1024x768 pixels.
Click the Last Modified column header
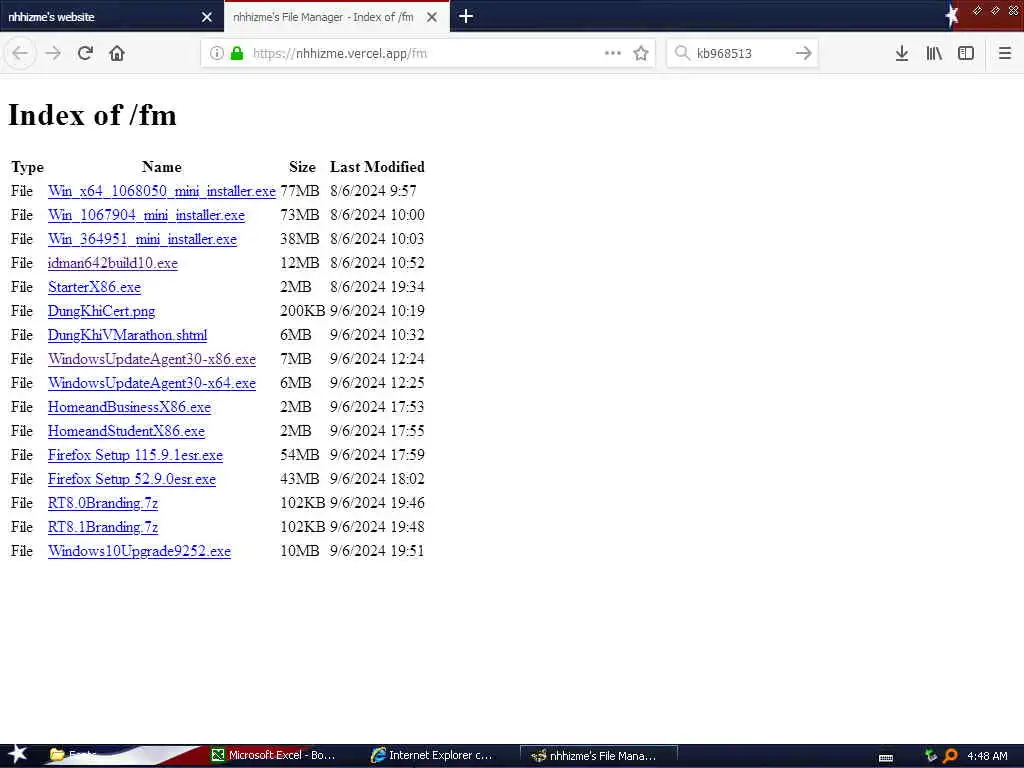click(377, 167)
